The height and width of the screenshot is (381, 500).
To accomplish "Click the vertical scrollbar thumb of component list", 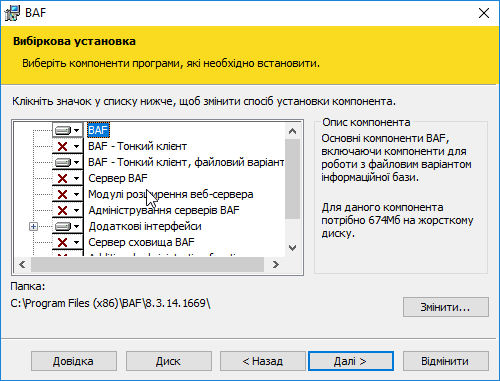I will 293,179.
